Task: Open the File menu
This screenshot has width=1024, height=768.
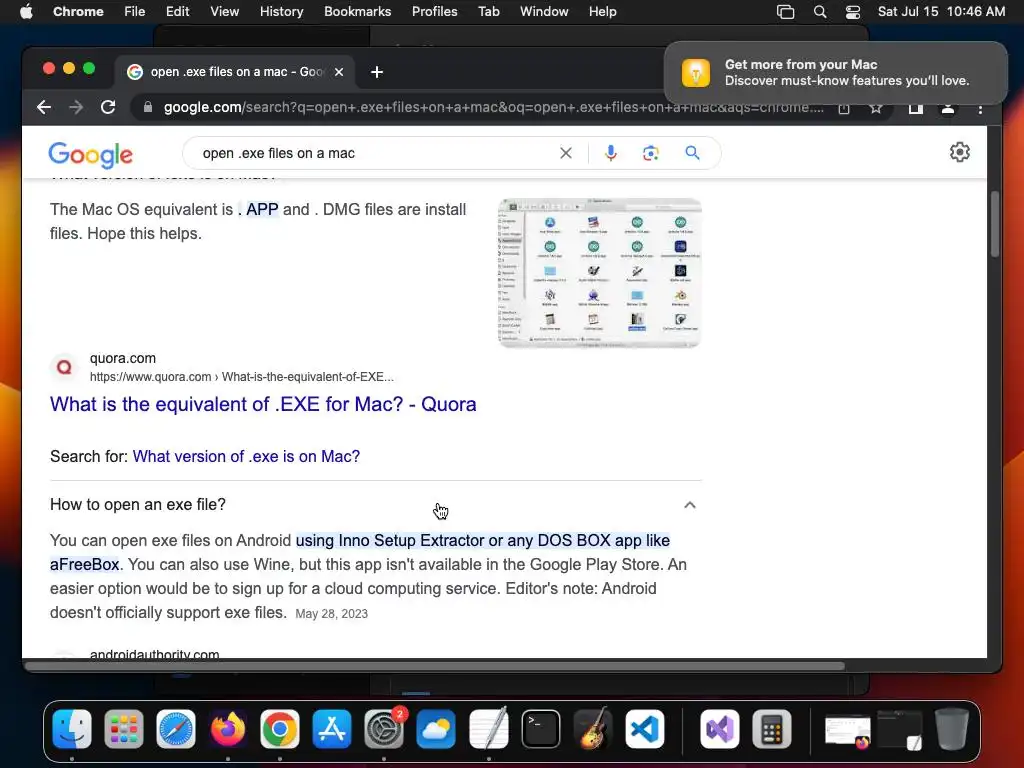Action: pos(135,12)
